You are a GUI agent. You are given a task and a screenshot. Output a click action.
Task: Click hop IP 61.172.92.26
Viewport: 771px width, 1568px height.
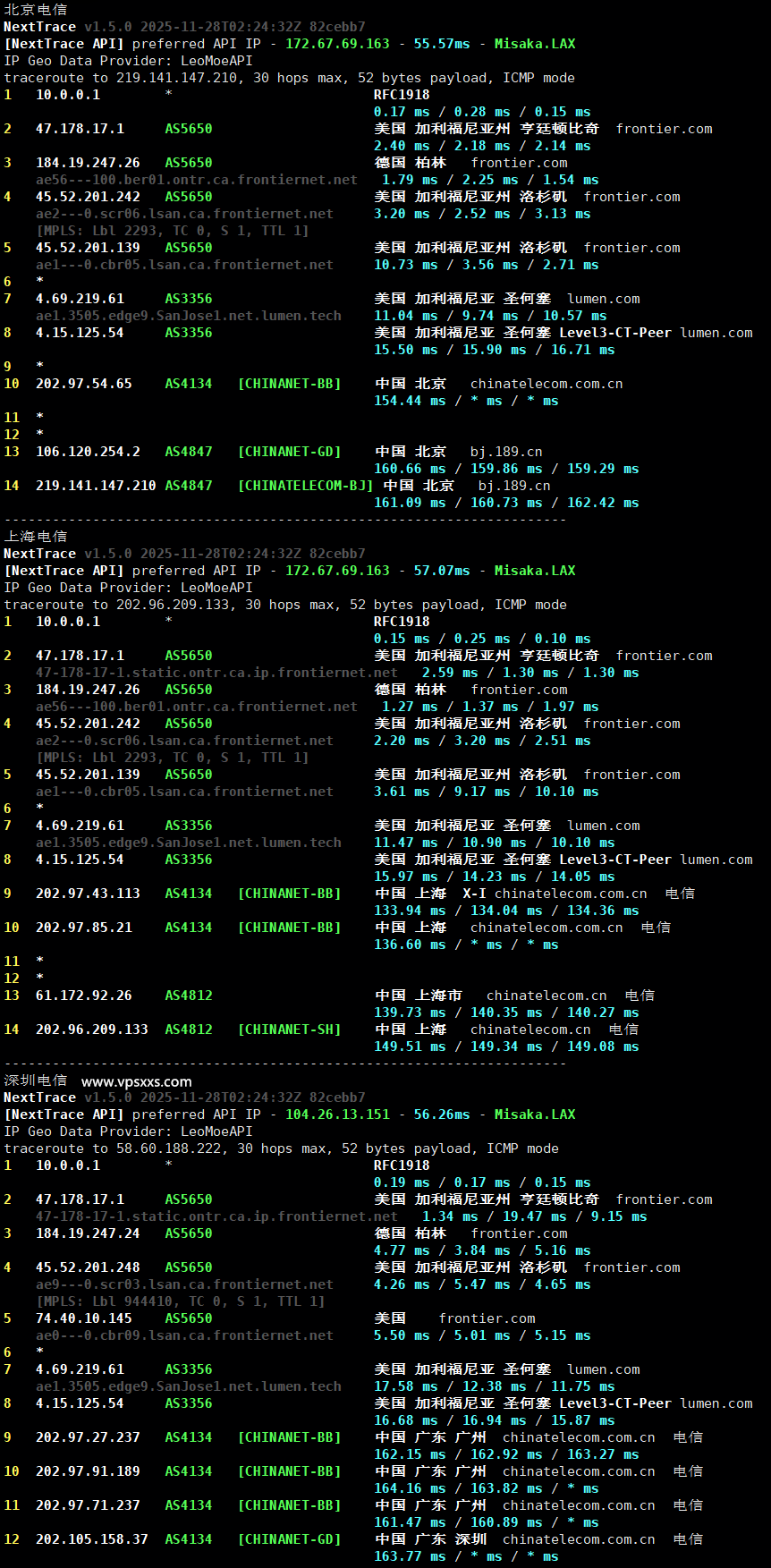(x=84, y=996)
